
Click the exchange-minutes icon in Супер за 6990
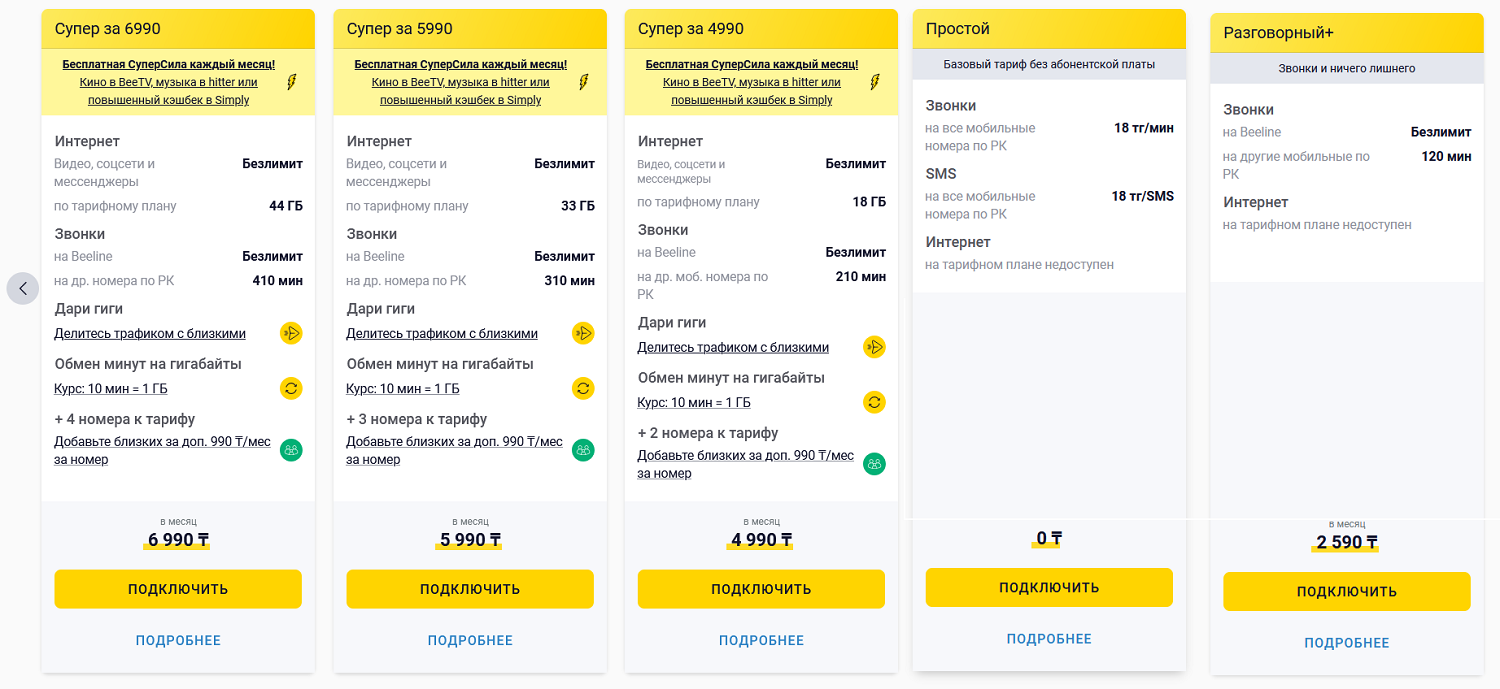291,388
